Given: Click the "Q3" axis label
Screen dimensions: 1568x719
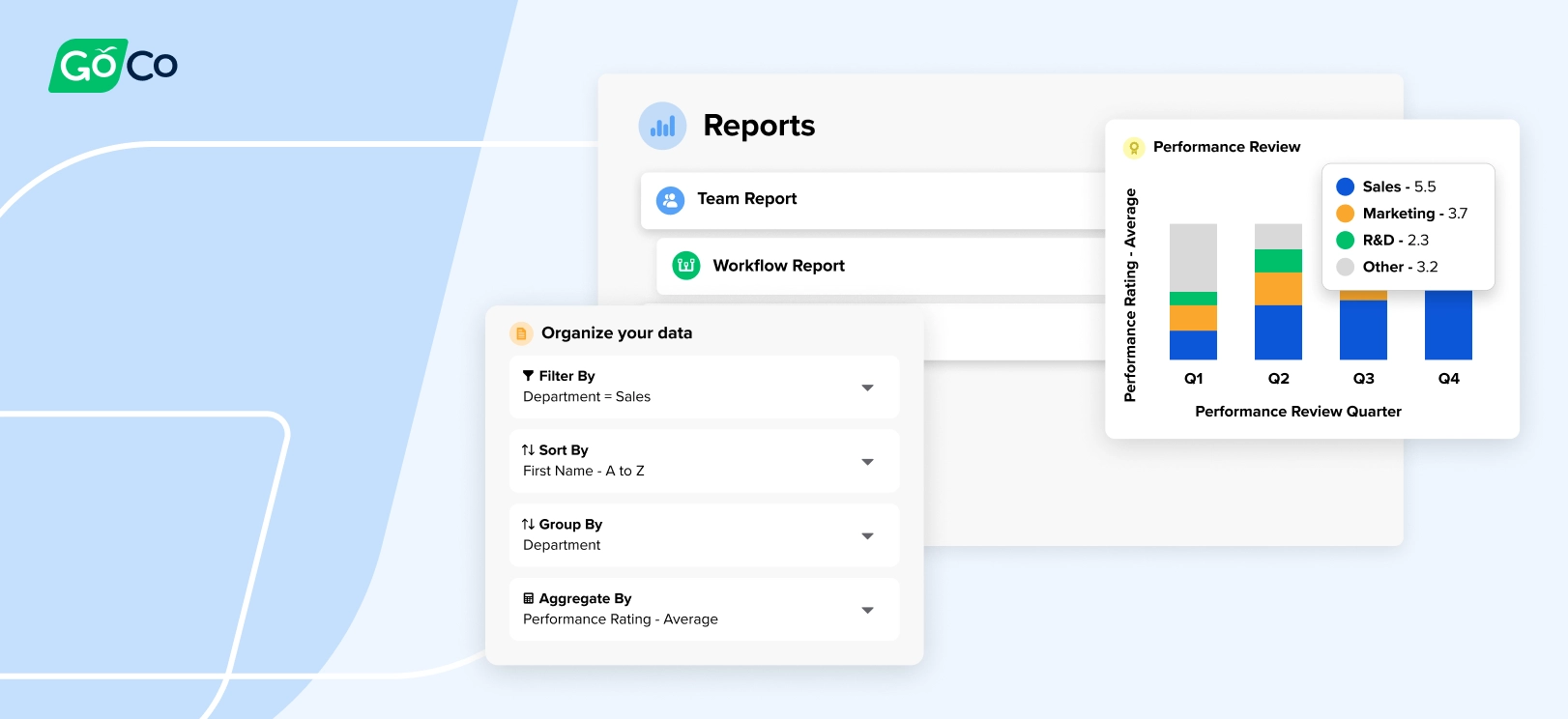Looking at the screenshot, I should [1364, 379].
